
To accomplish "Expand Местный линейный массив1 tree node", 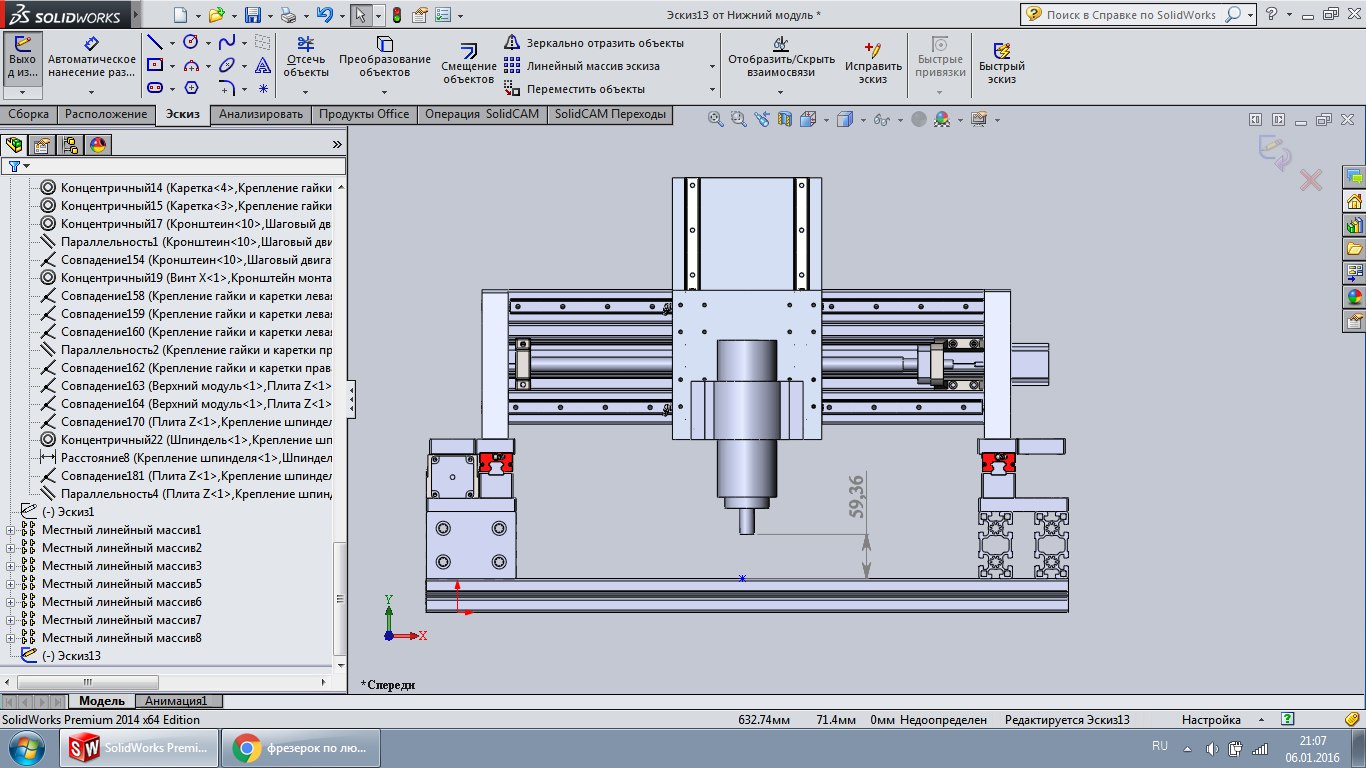I will pyautogui.click(x=11, y=530).
